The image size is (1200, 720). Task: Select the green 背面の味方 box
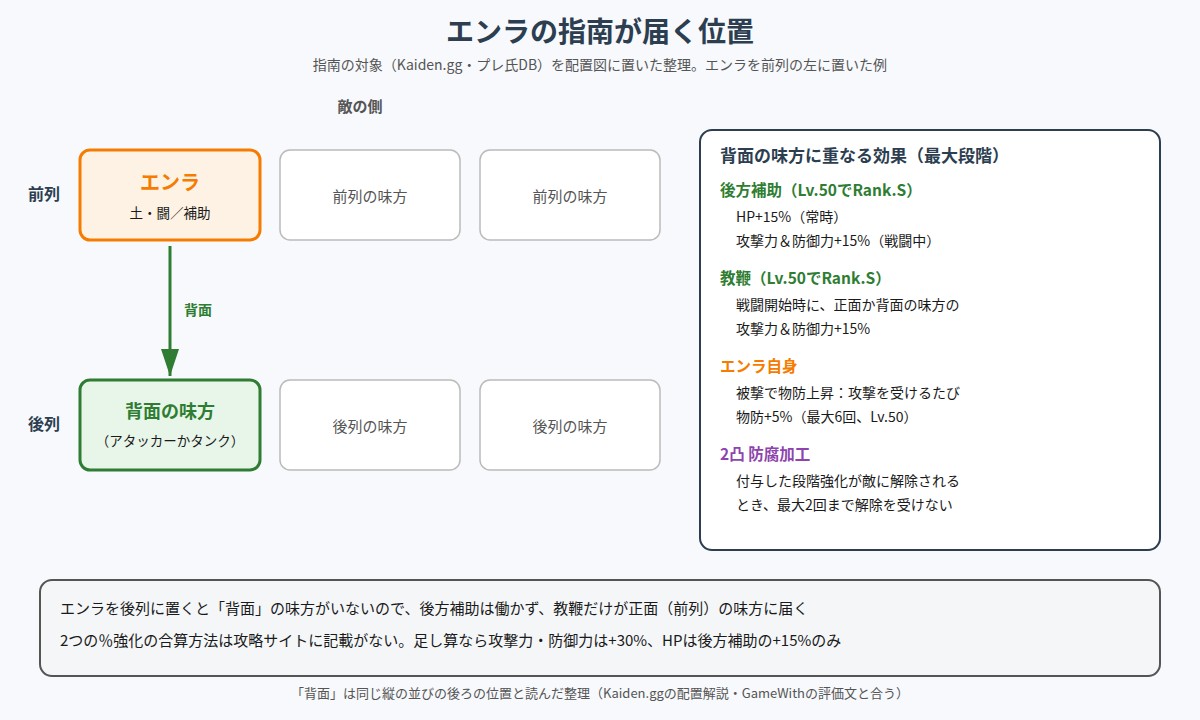coord(170,425)
